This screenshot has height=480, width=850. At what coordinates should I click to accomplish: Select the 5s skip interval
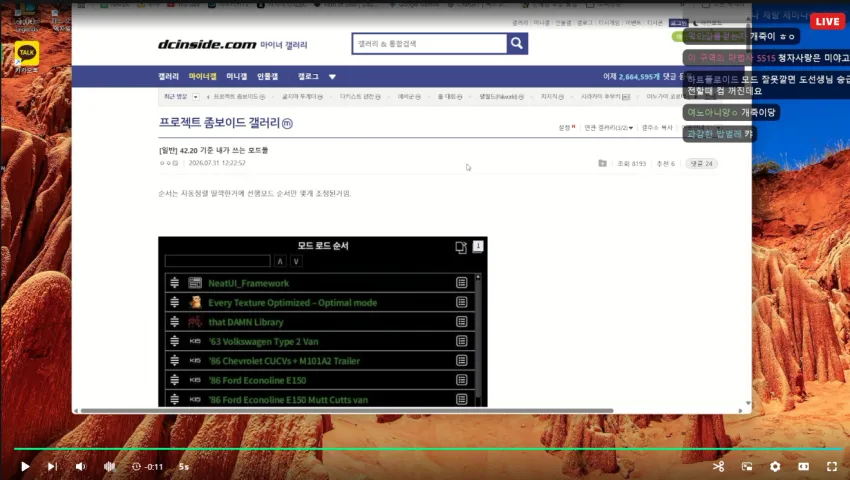click(184, 466)
